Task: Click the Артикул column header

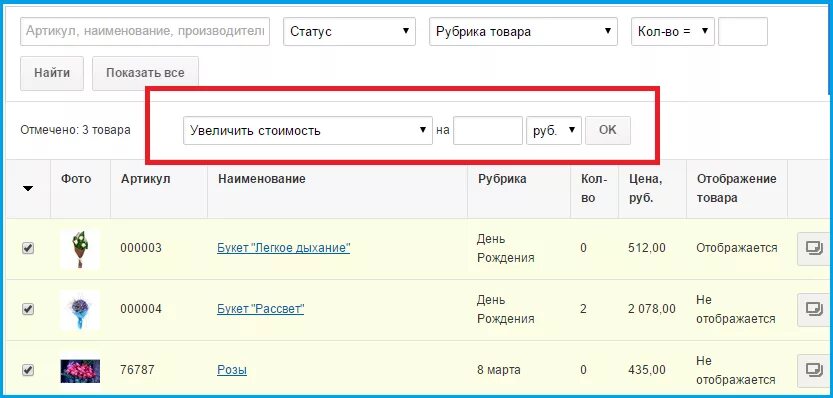Action: coord(146,179)
